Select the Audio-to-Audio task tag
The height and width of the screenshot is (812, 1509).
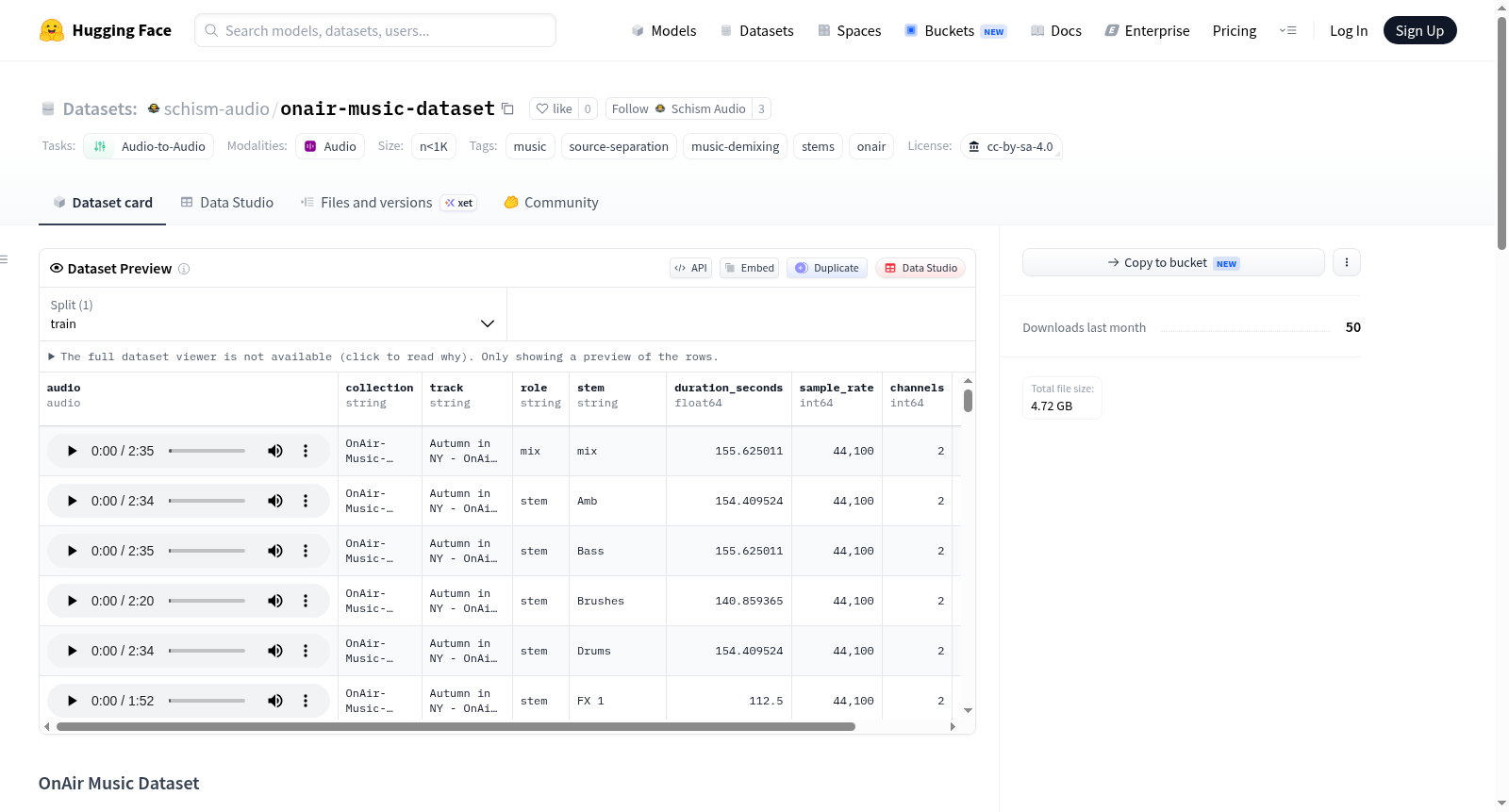coord(149,146)
